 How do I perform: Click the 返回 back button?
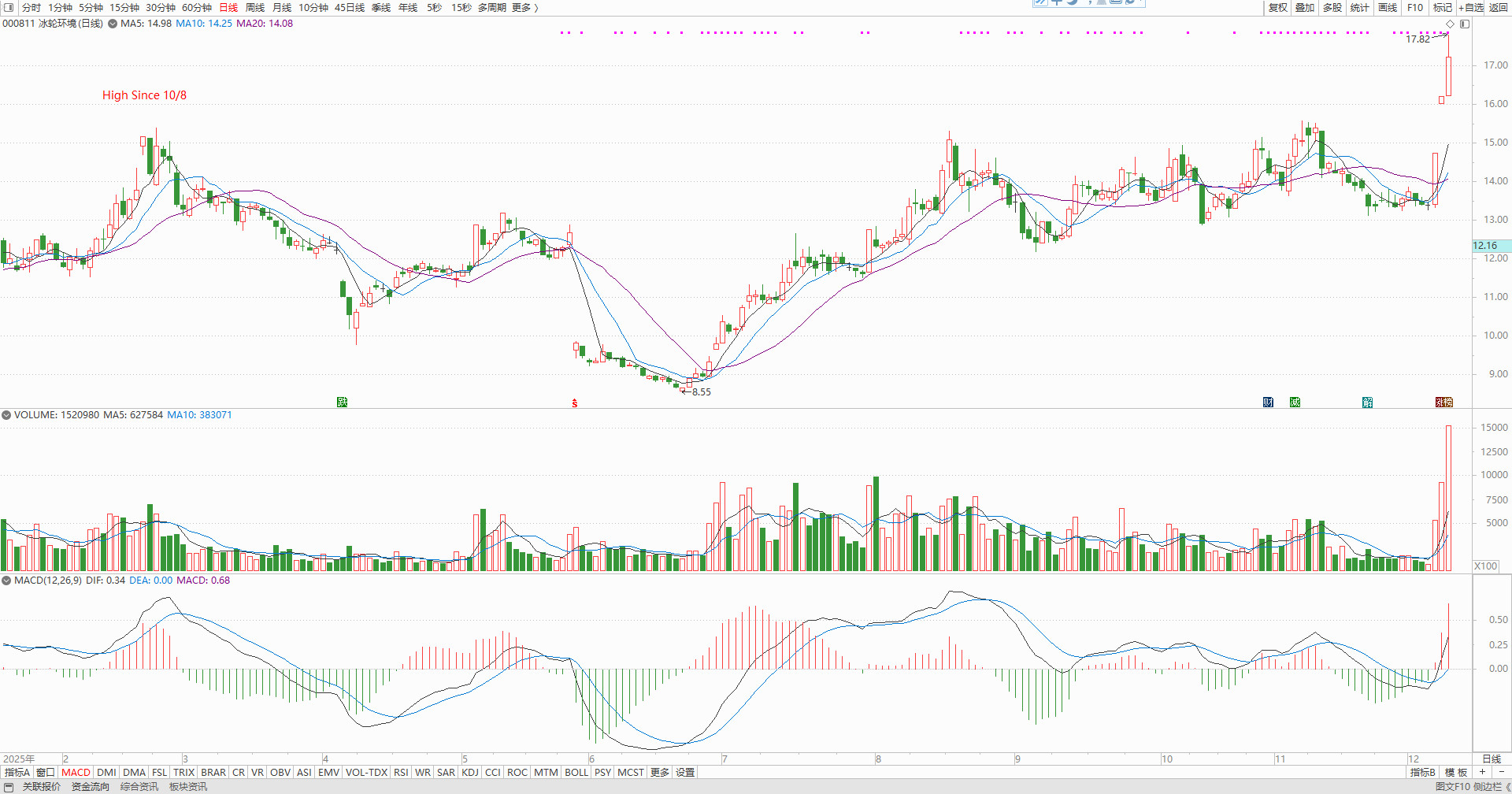[1499, 8]
